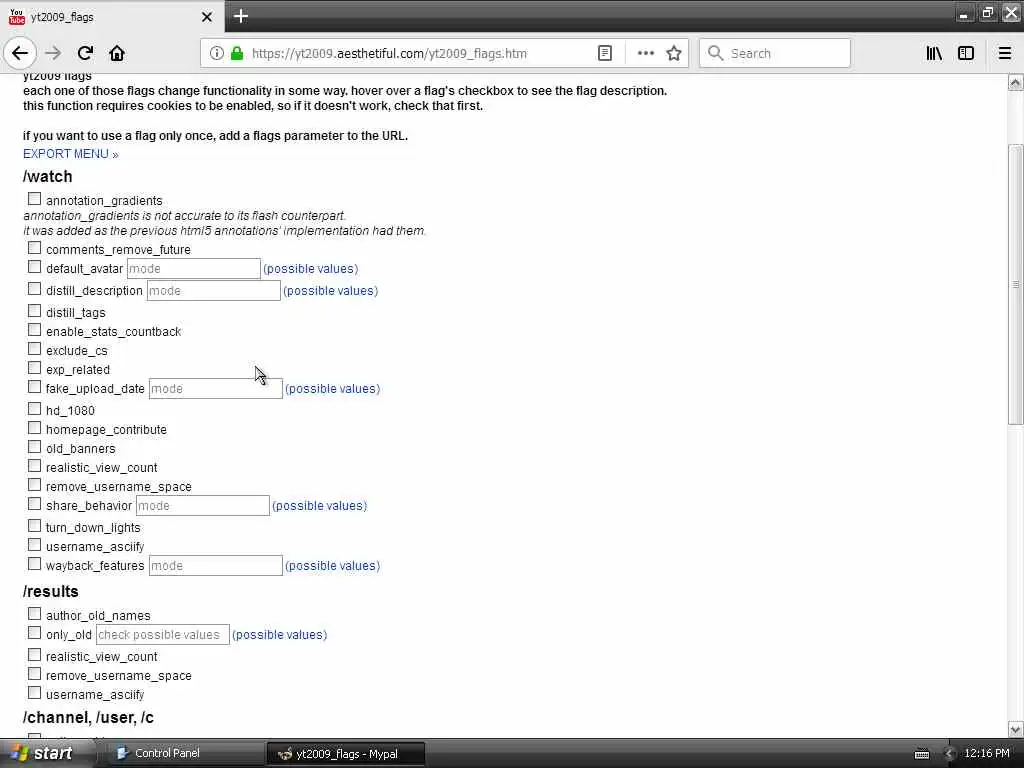
Task: Check the hd_1080 flag
Action: pyautogui.click(x=35, y=409)
